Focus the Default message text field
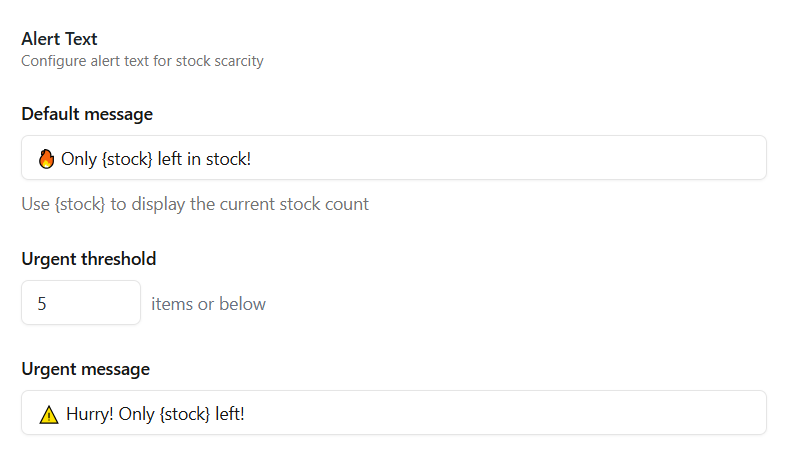This screenshot has height=465, width=789. pos(500,158)
